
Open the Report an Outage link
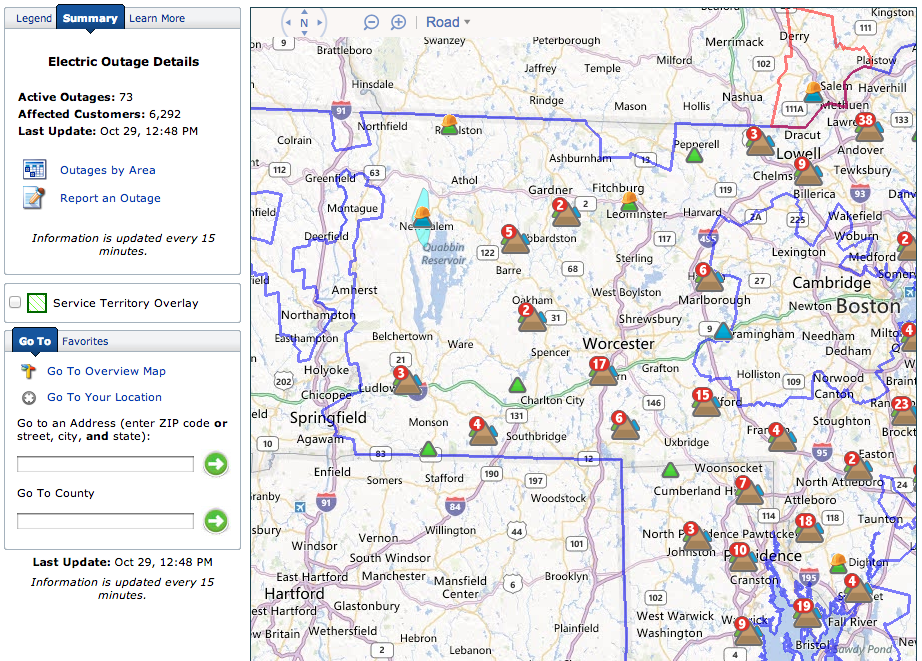[110, 198]
